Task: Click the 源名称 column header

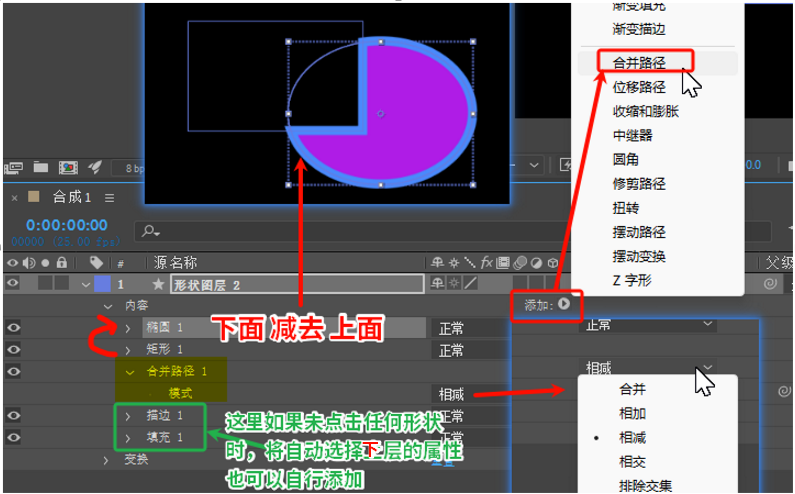Action: (x=175, y=262)
